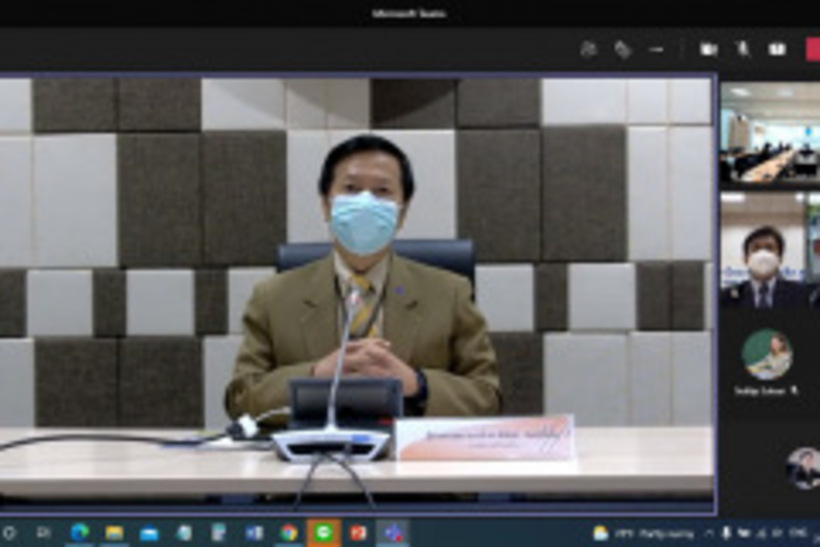Image resolution: width=820 pixels, height=547 pixels.
Task: Open Windows search from the taskbar
Action: [x=9, y=533]
